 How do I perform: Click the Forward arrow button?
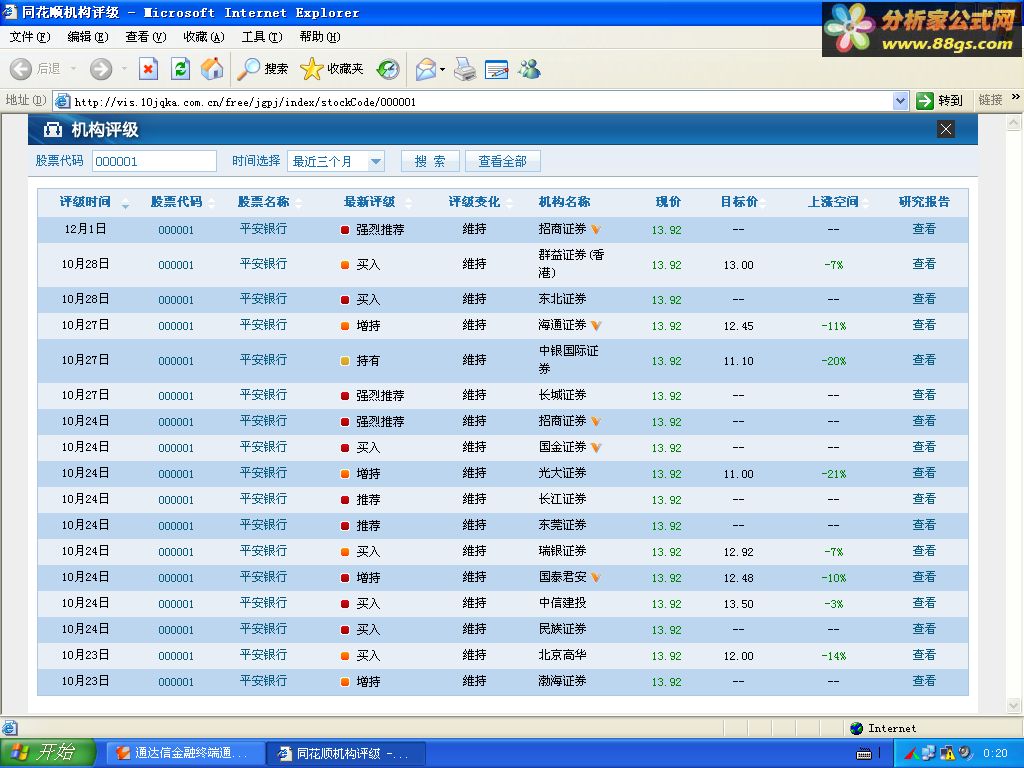pyautogui.click(x=101, y=69)
